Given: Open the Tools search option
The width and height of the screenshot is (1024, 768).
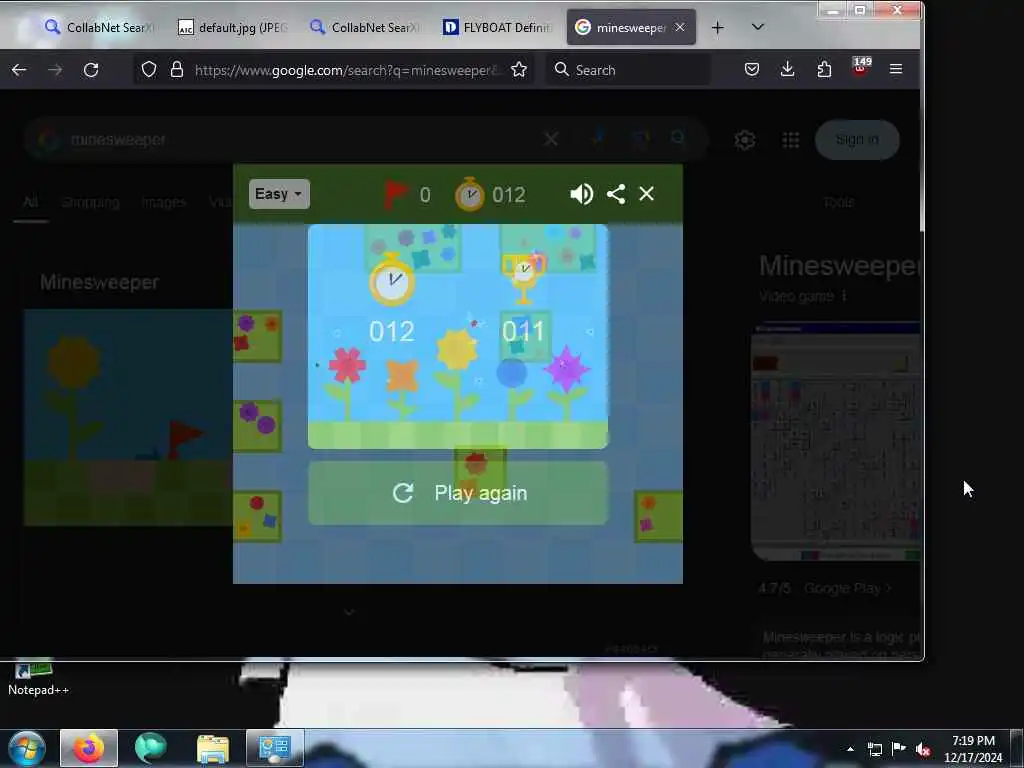Looking at the screenshot, I should (x=839, y=202).
